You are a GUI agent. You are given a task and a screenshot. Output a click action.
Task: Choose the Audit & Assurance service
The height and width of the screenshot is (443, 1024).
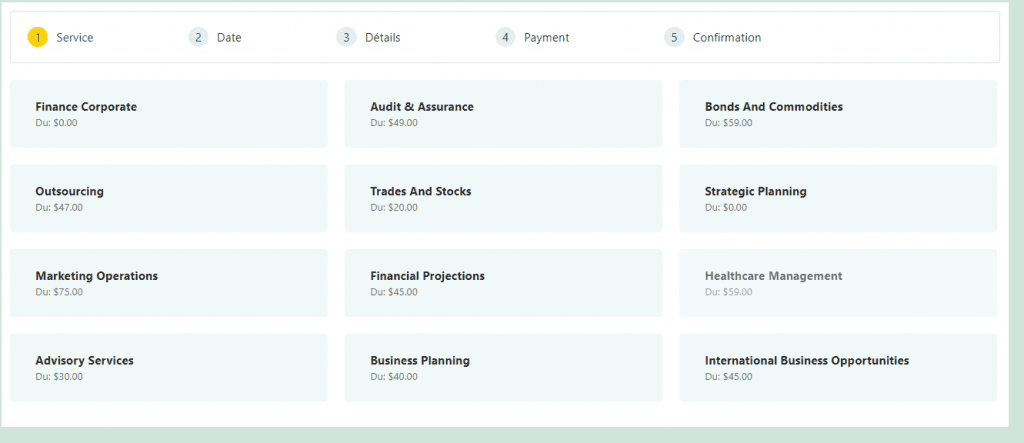click(503, 114)
